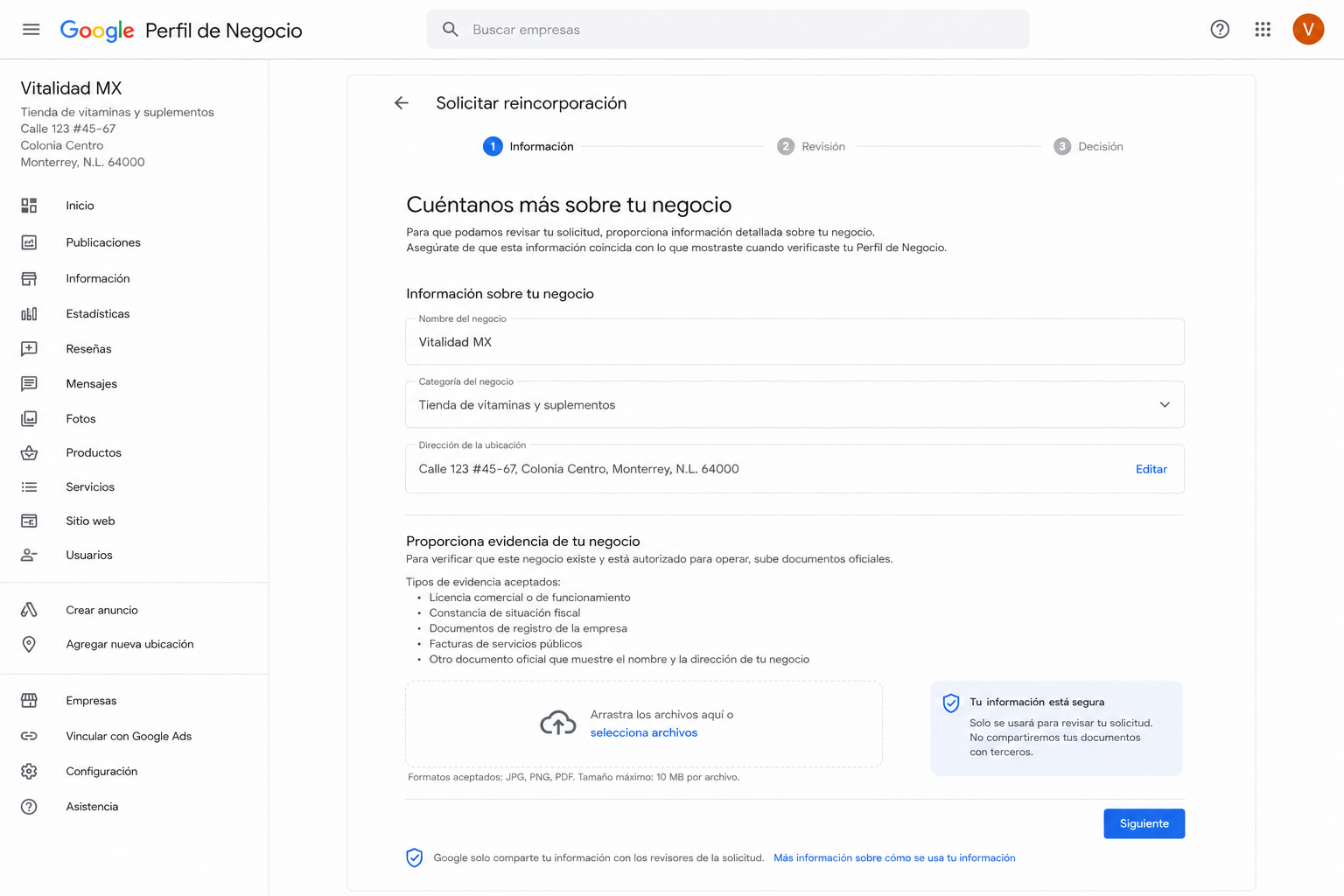Click the Publicaciones icon

(x=29, y=242)
